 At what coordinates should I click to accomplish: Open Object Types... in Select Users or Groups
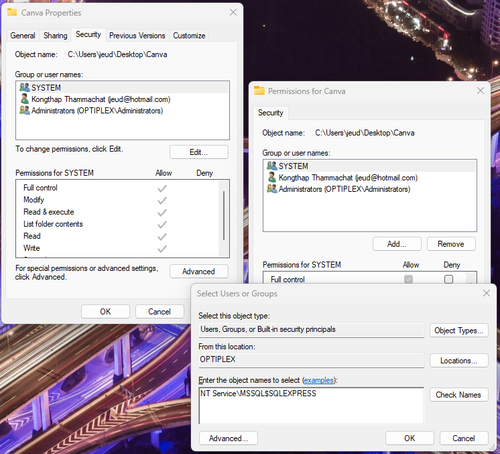(459, 330)
